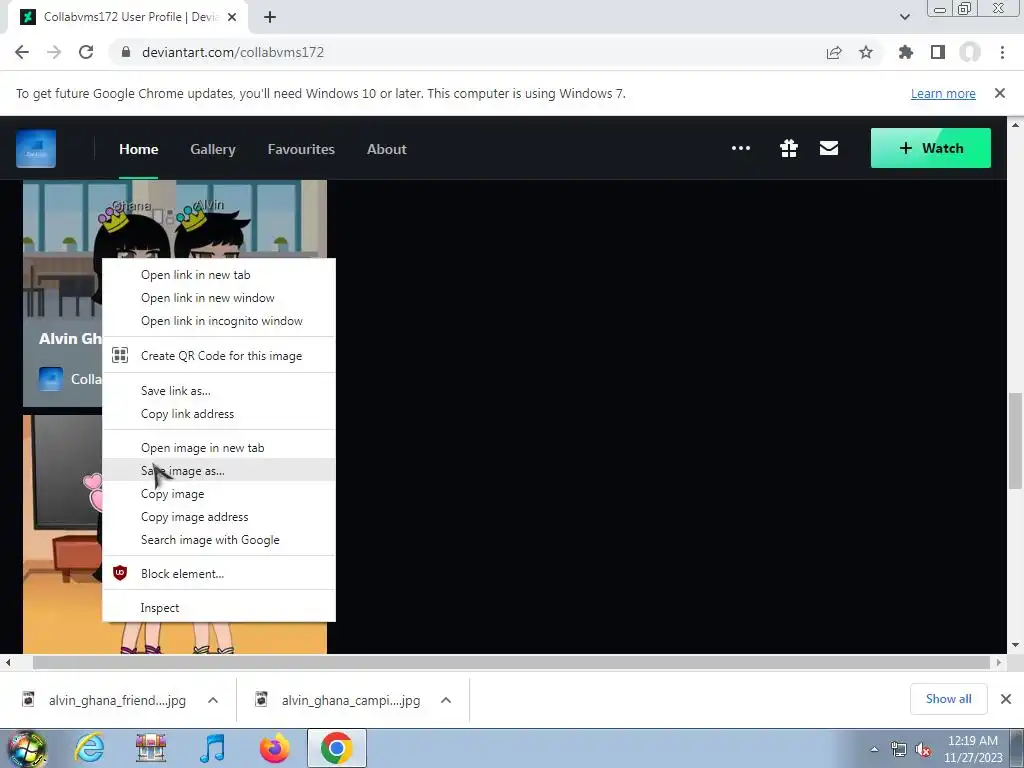
Task: Open the Learn more link
Action: [943, 93]
